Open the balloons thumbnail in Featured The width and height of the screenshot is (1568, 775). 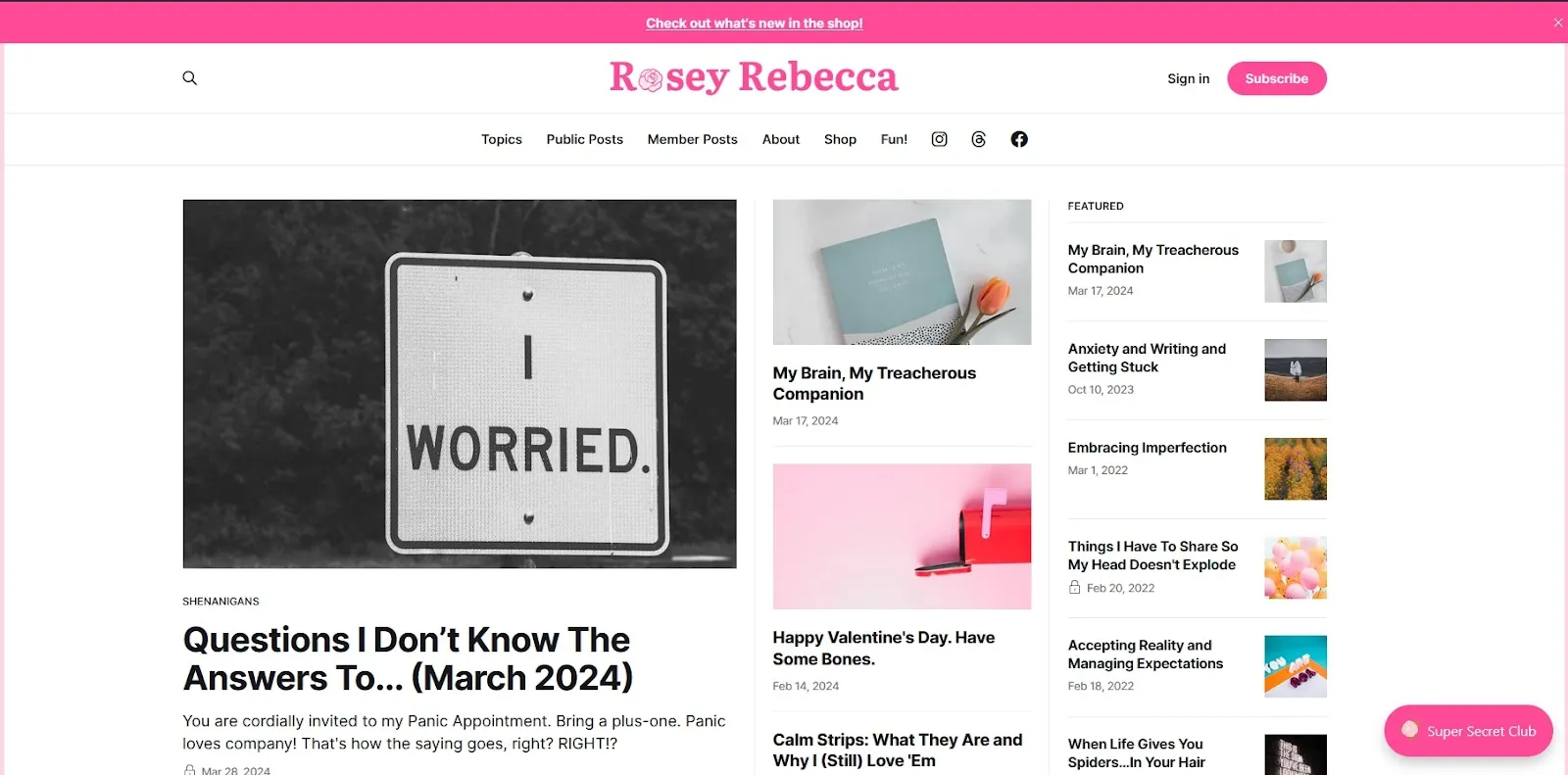click(x=1296, y=567)
